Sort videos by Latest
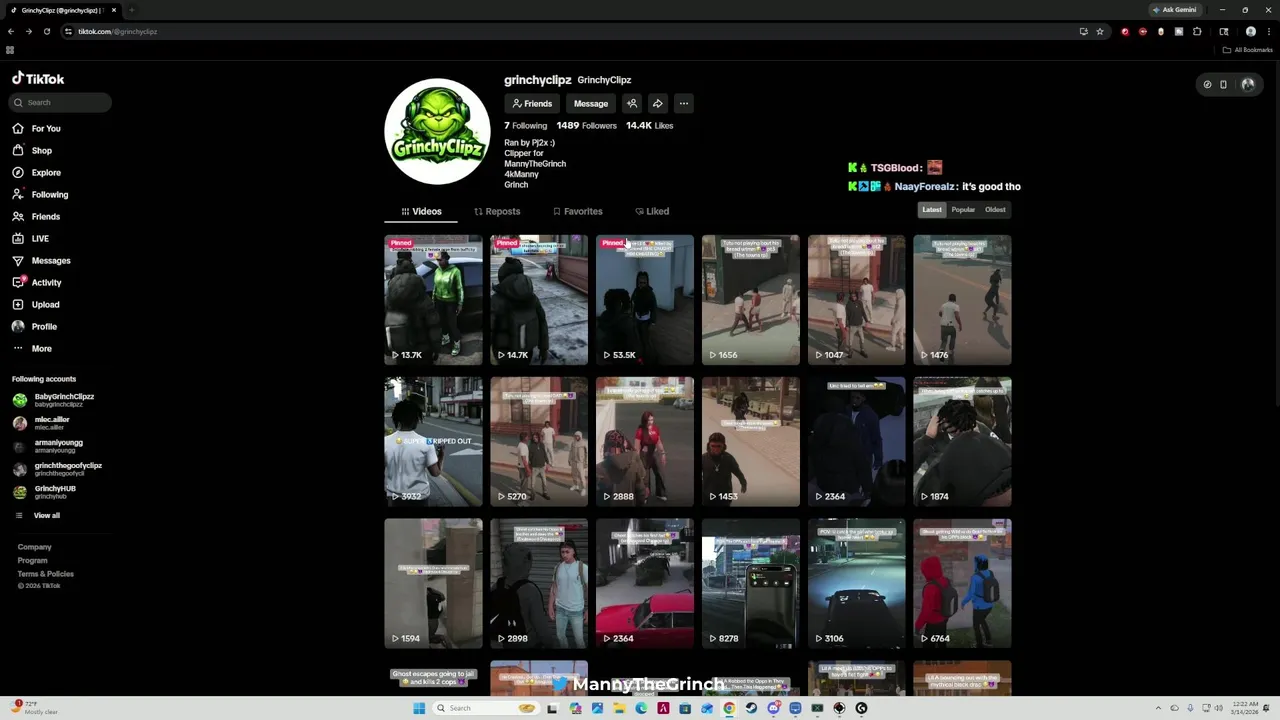1280x720 pixels. pos(932,210)
